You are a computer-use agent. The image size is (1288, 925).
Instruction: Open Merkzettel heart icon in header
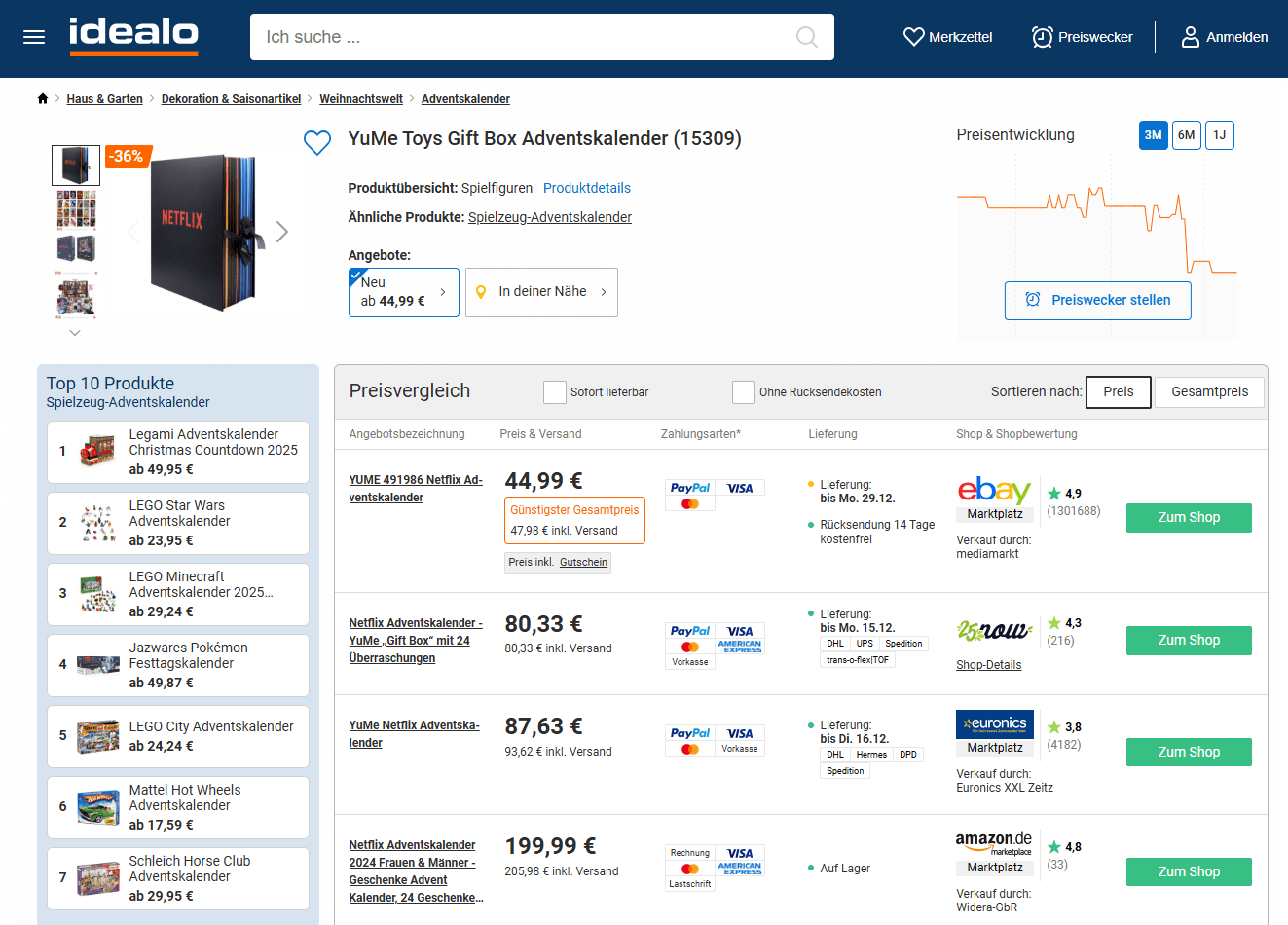[x=913, y=37]
